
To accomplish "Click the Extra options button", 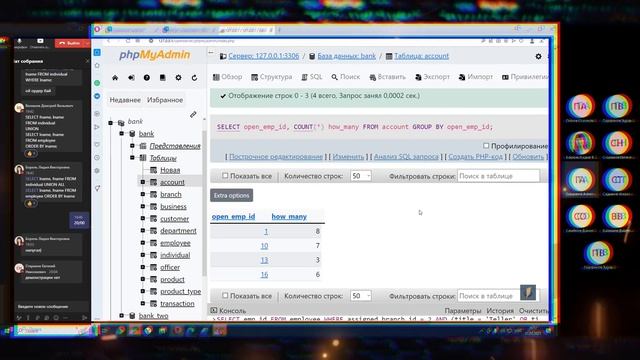I will click(x=231, y=196).
